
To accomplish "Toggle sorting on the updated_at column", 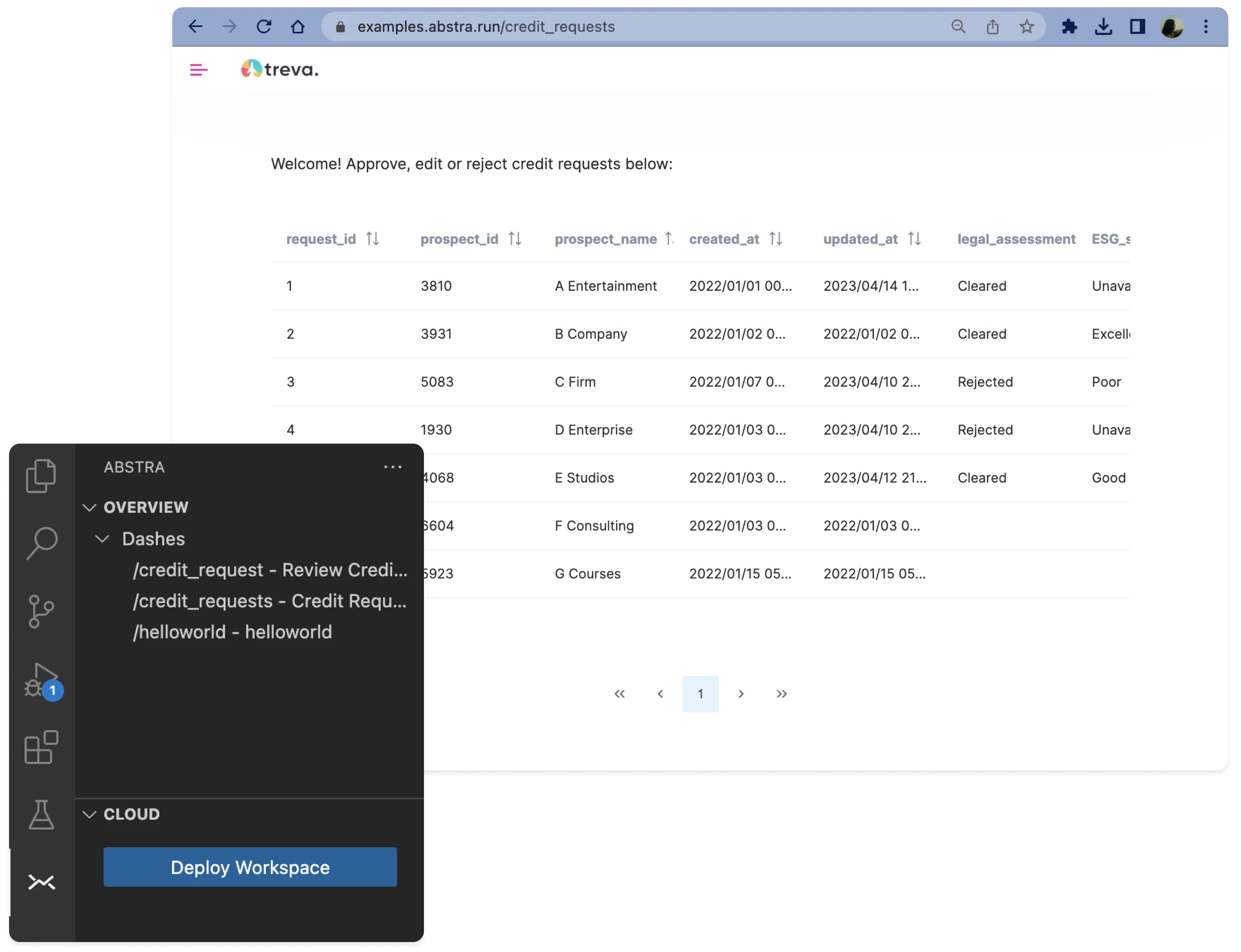I will tap(914, 239).
